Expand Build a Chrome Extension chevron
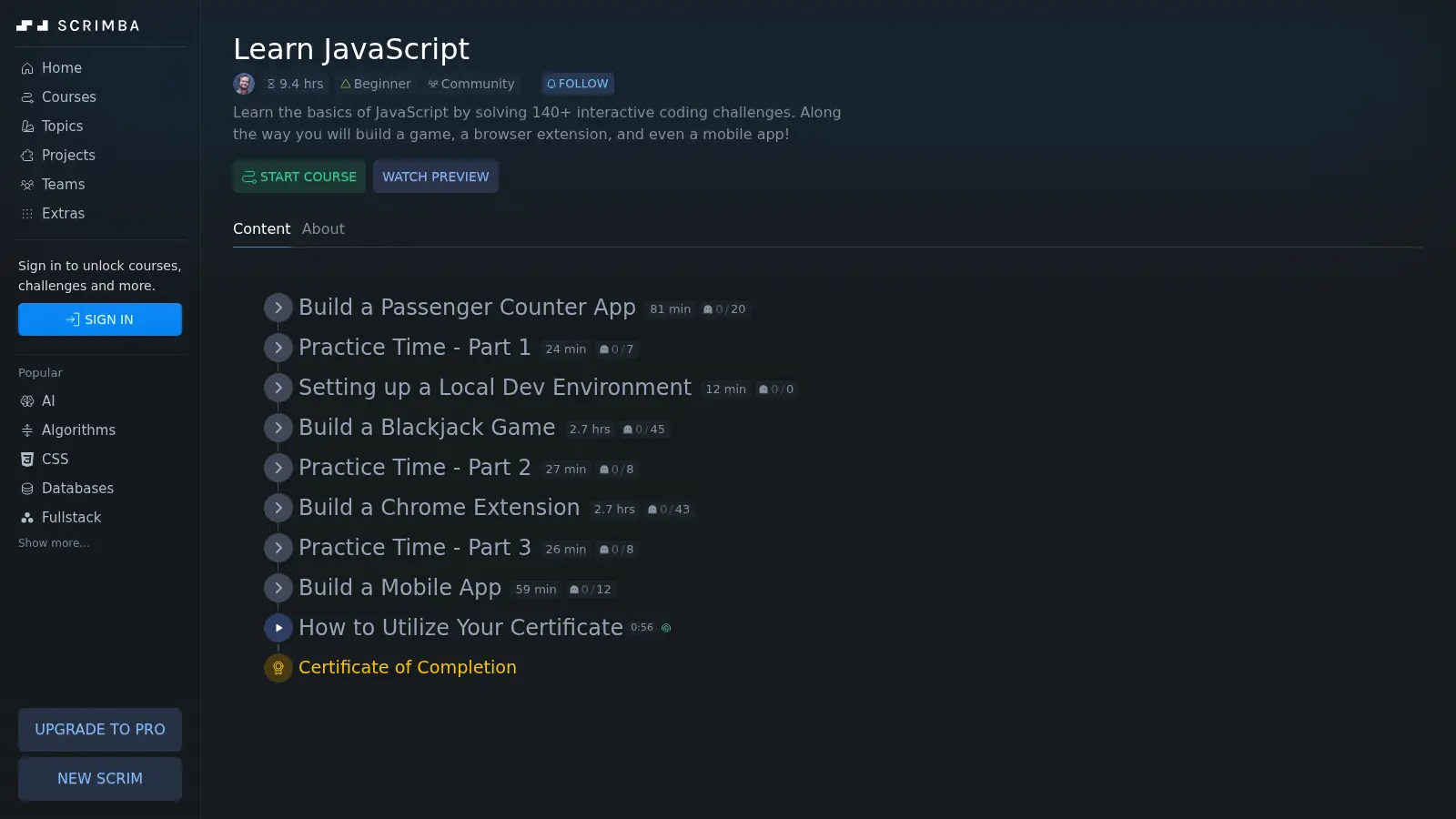The image size is (1456, 819). (x=278, y=508)
